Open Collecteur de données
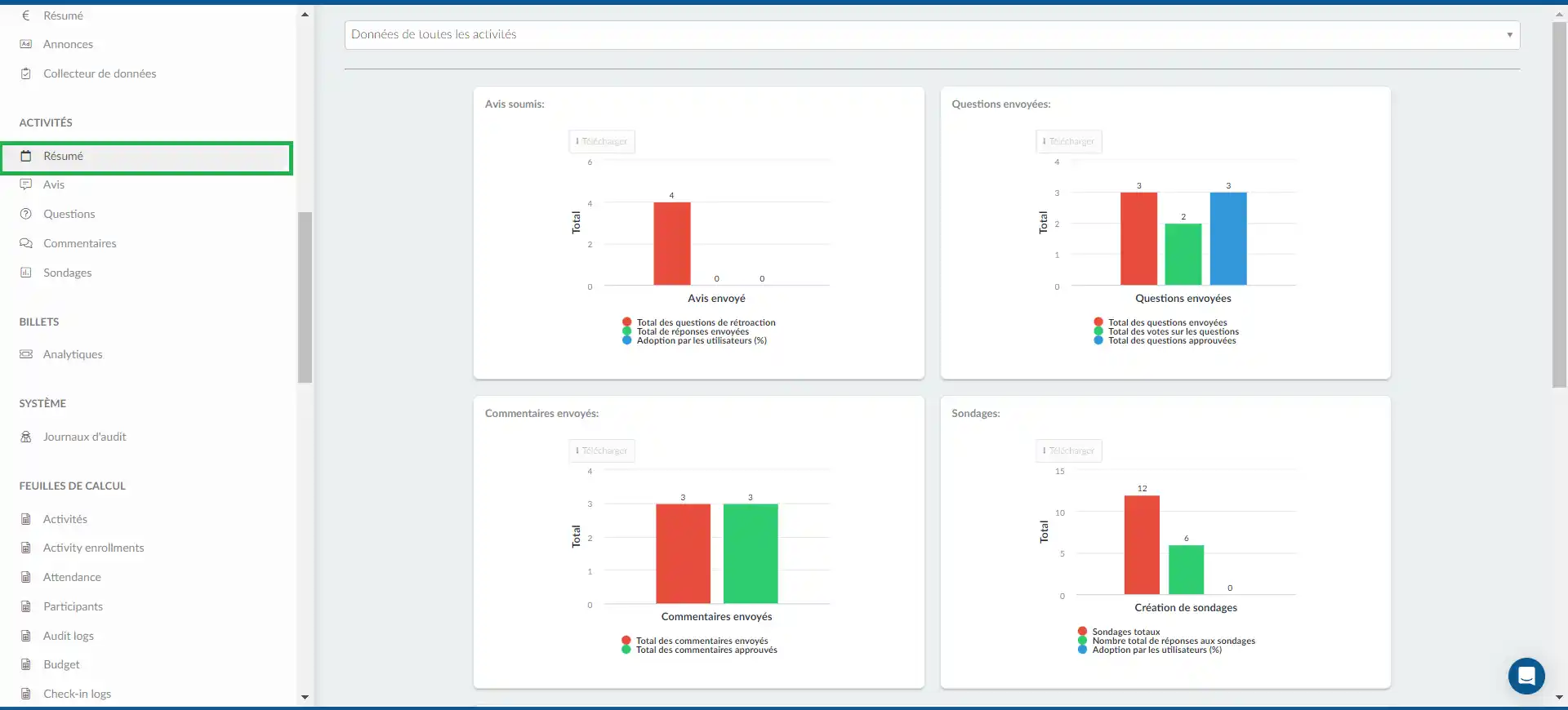The image size is (1568, 710). [100, 73]
